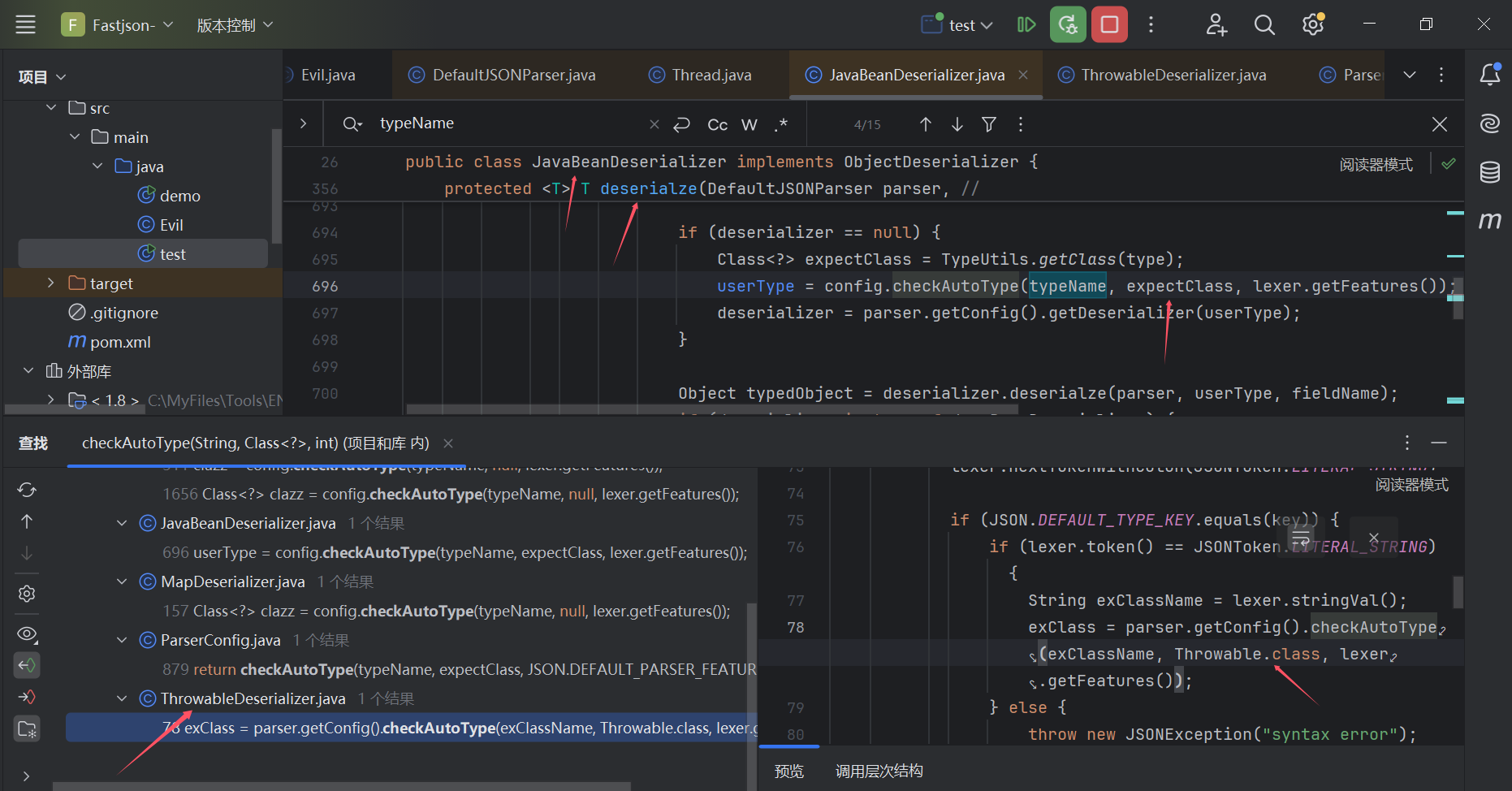Toggle match case Cc option

click(x=718, y=124)
